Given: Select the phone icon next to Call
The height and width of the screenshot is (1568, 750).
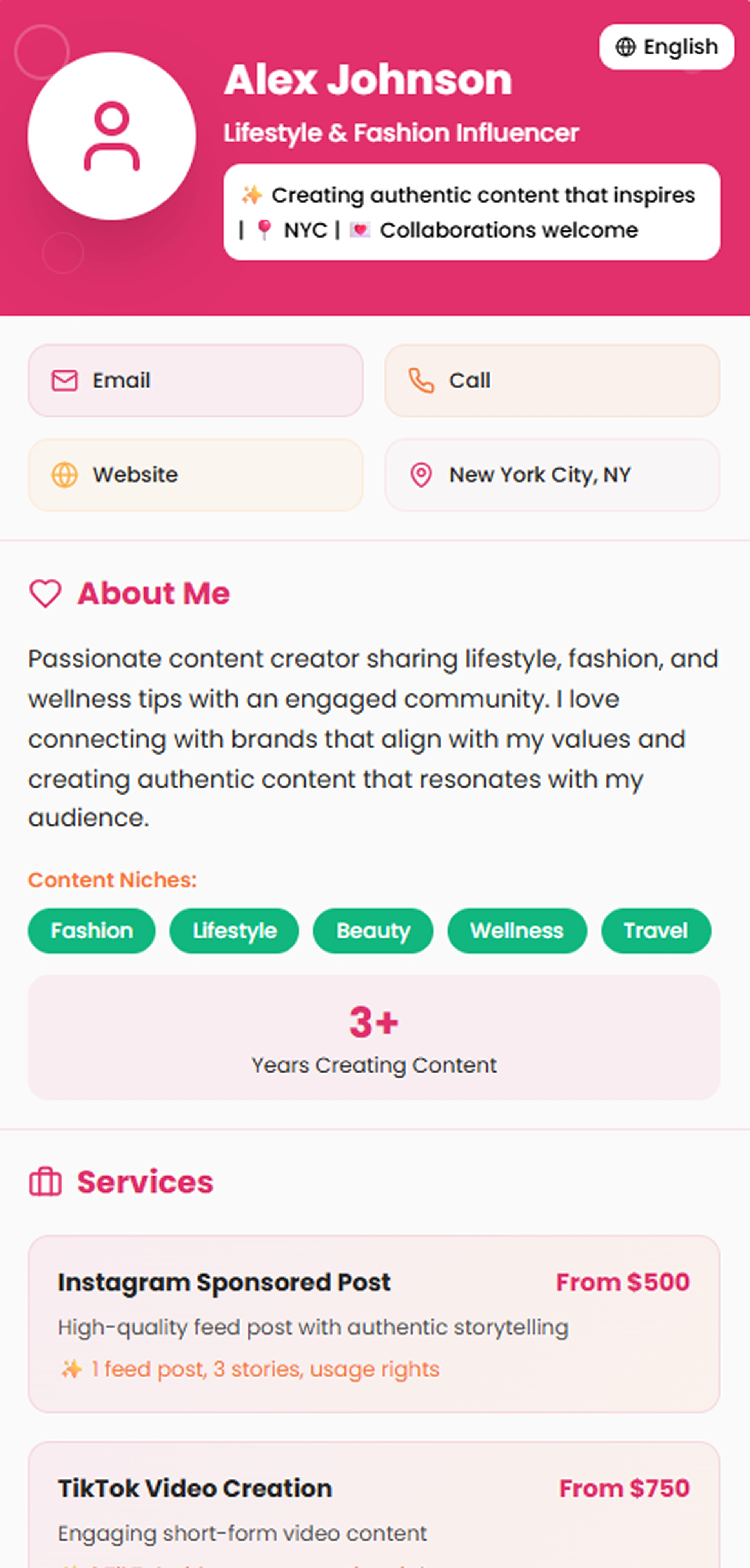Looking at the screenshot, I should (x=422, y=380).
